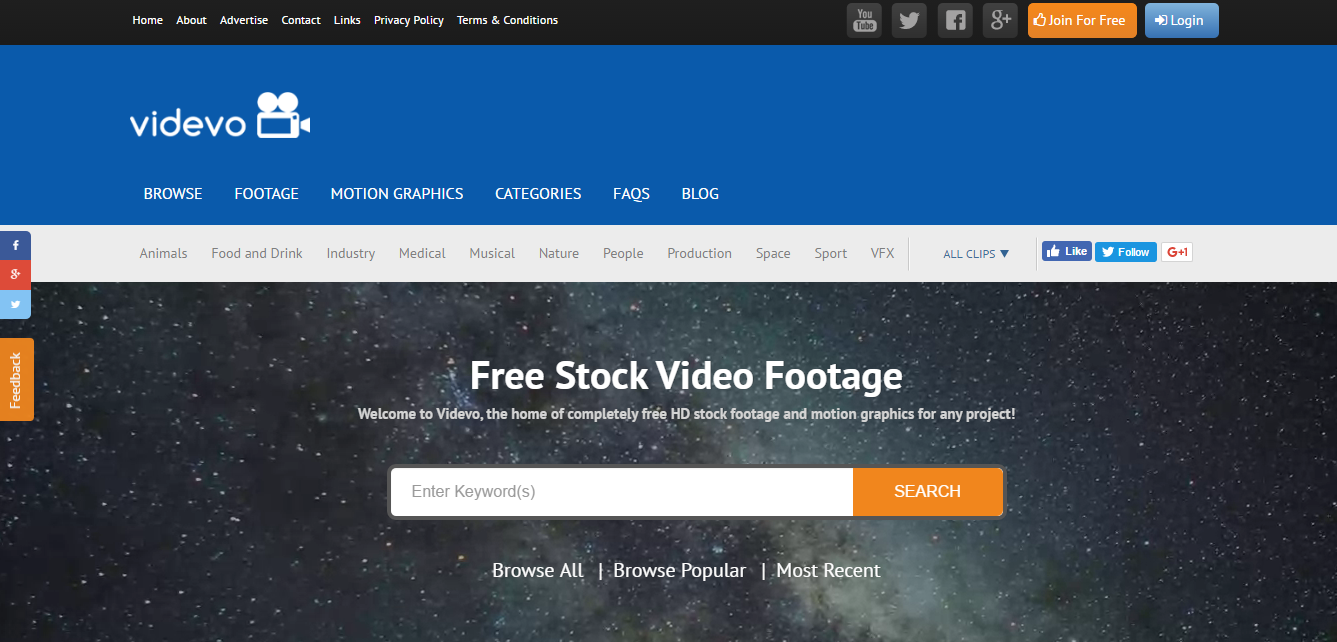The width and height of the screenshot is (1337, 642).
Task: Open the Google Plus icon in top bar
Action: [1000, 20]
